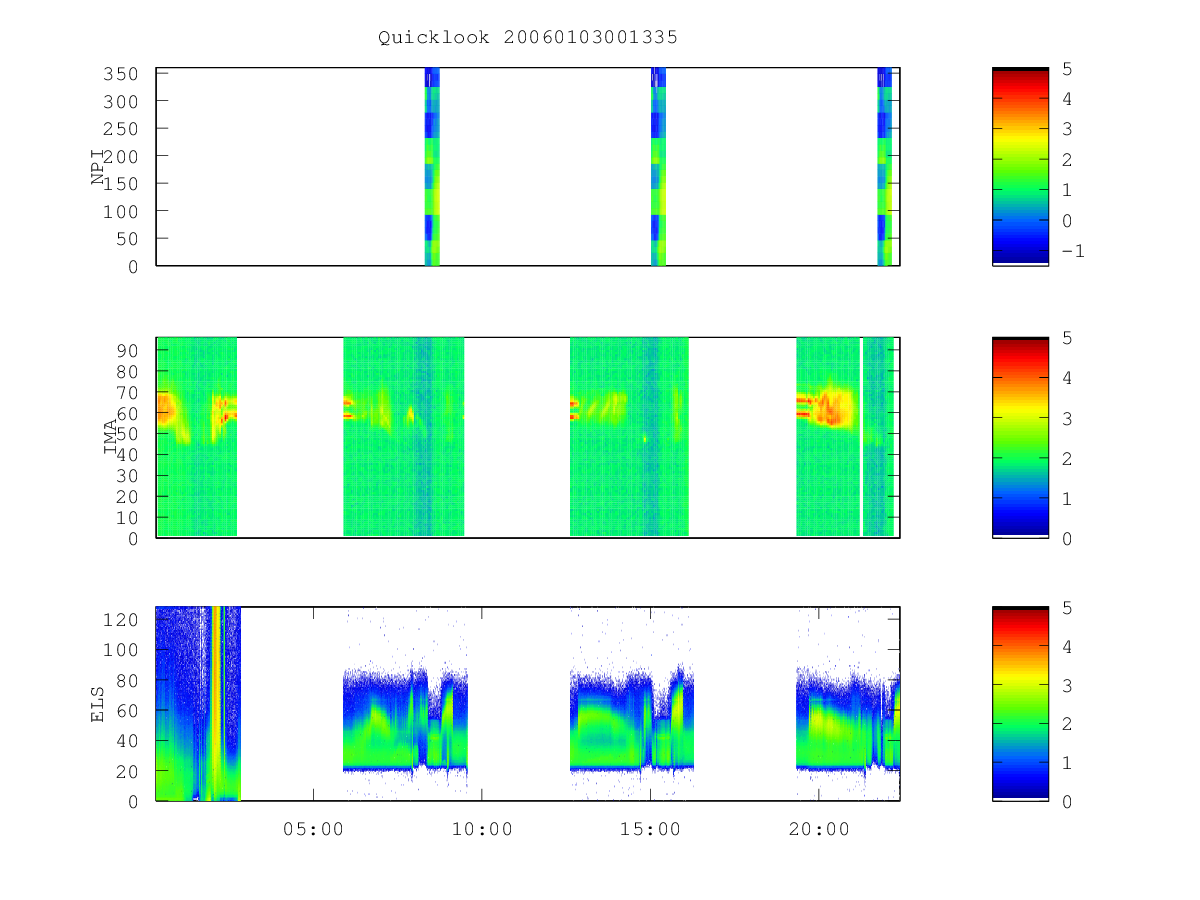The height and width of the screenshot is (900, 1200).
Task: Click the ELS data block starting near 06:00
Action: (405, 720)
